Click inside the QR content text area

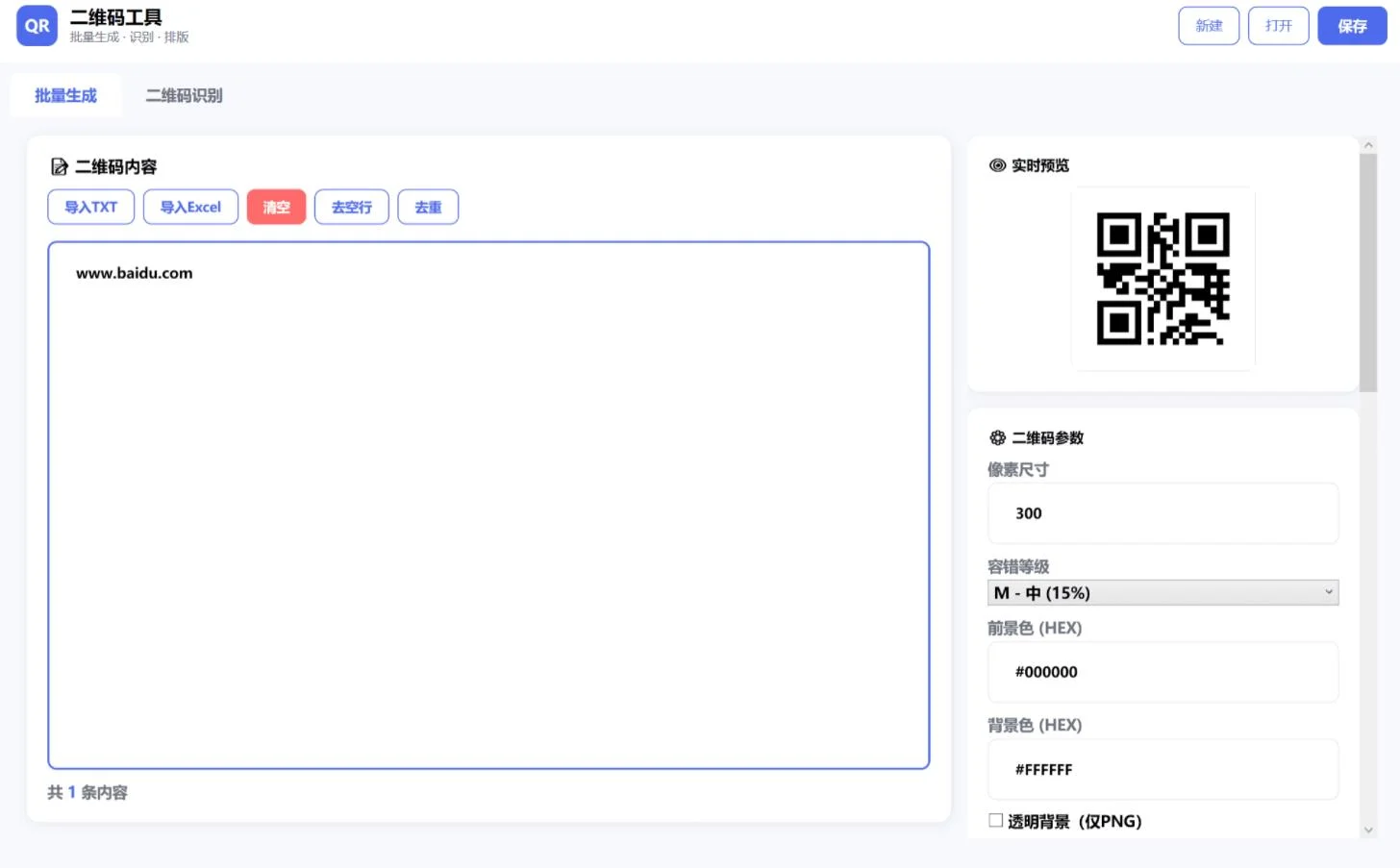[488, 506]
